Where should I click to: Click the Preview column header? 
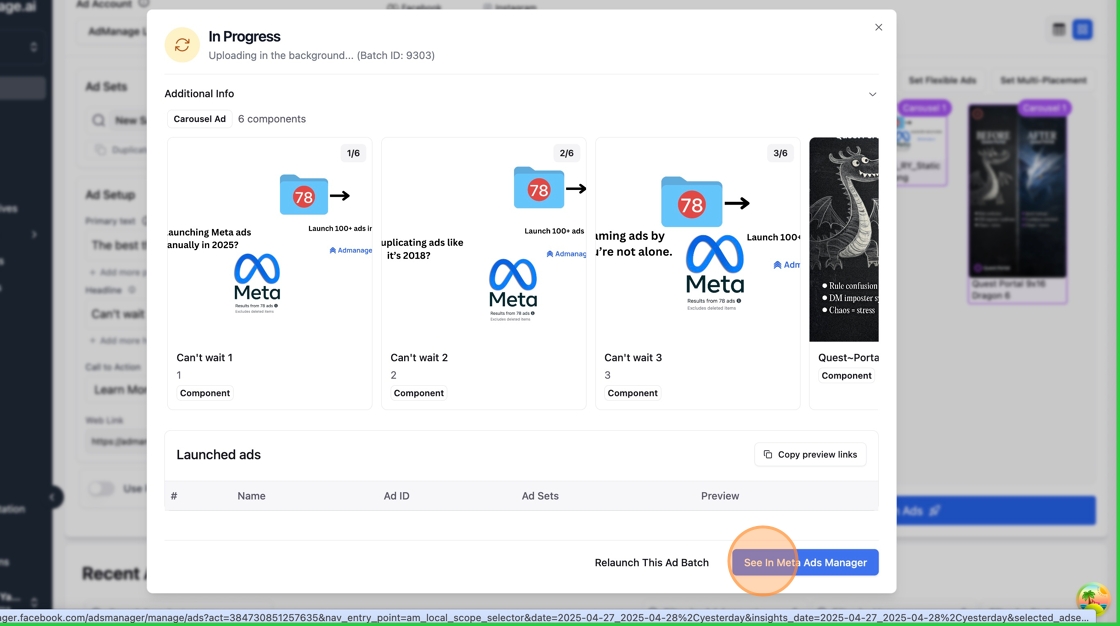point(720,496)
